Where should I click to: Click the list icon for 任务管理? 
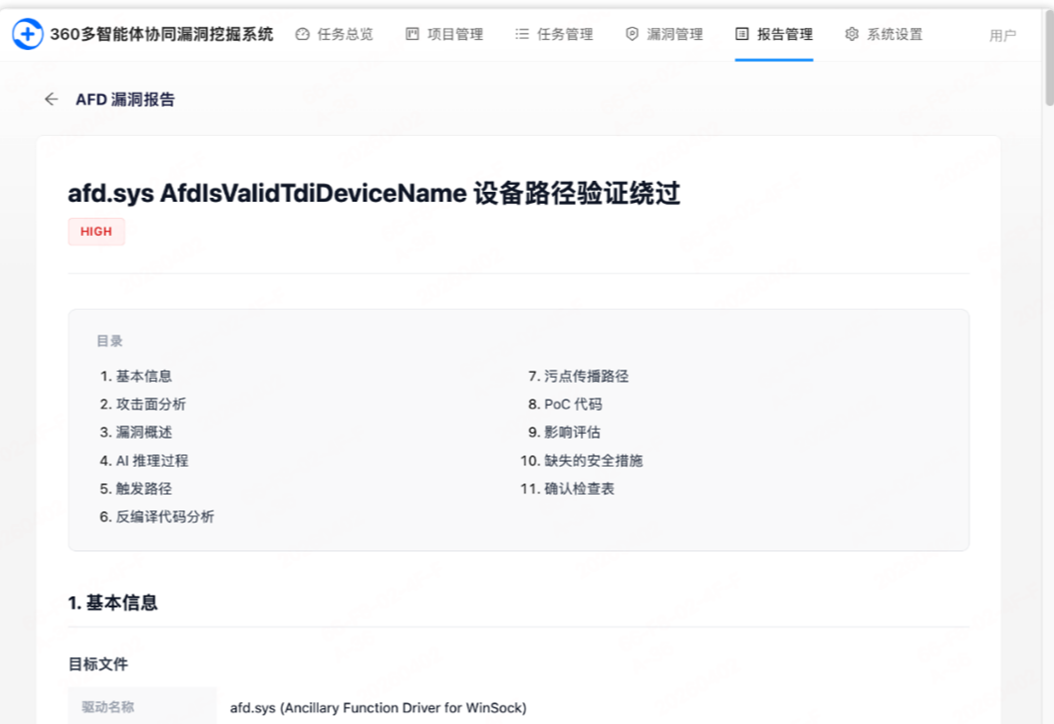pos(522,34)
